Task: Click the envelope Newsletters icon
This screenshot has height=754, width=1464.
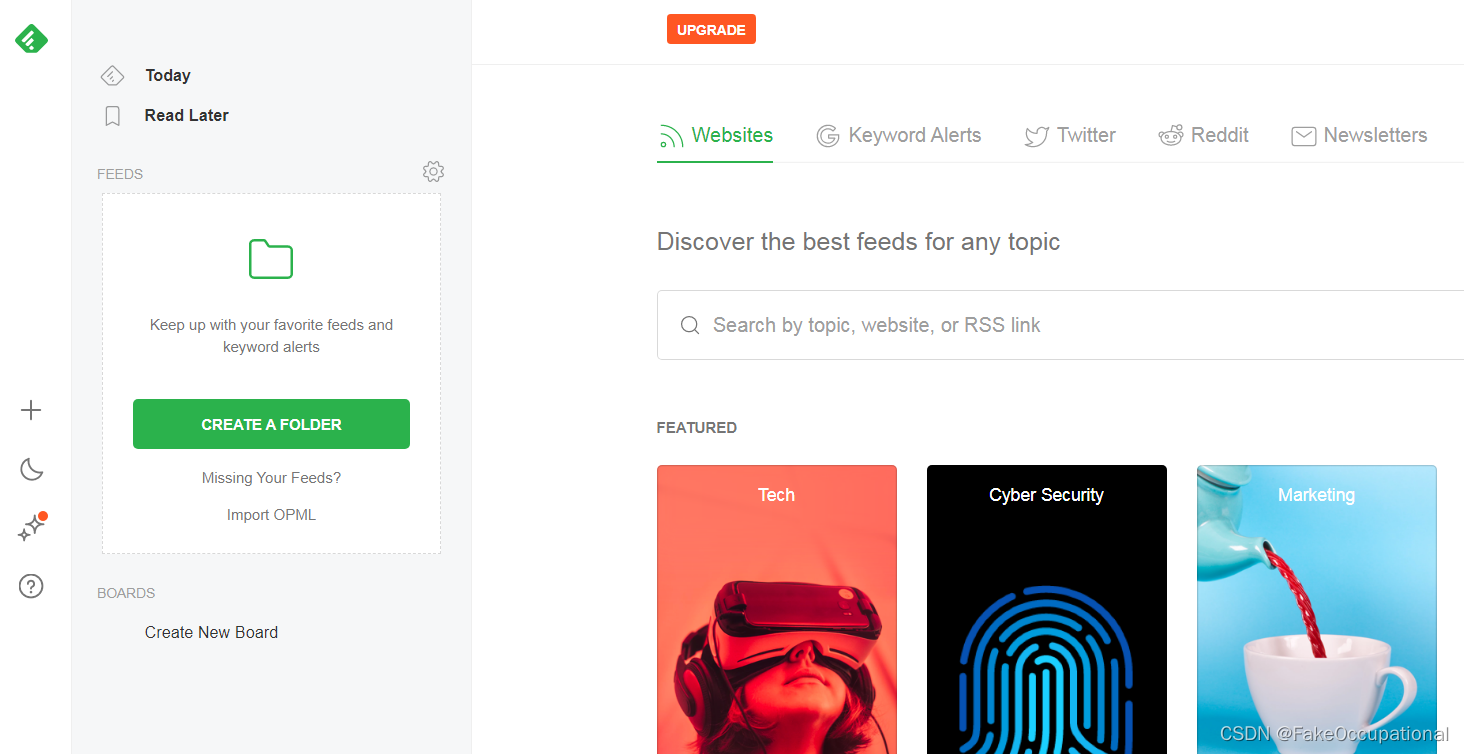Action: tap(1303, 136)
